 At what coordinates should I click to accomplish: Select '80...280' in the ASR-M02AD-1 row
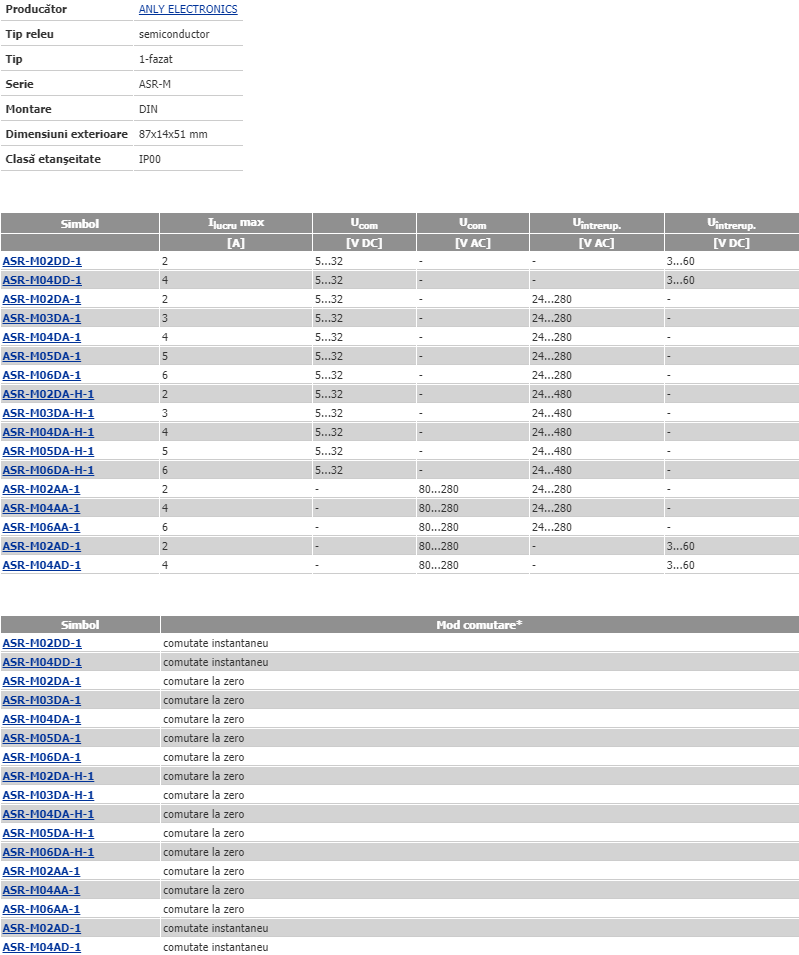[438, 546]
